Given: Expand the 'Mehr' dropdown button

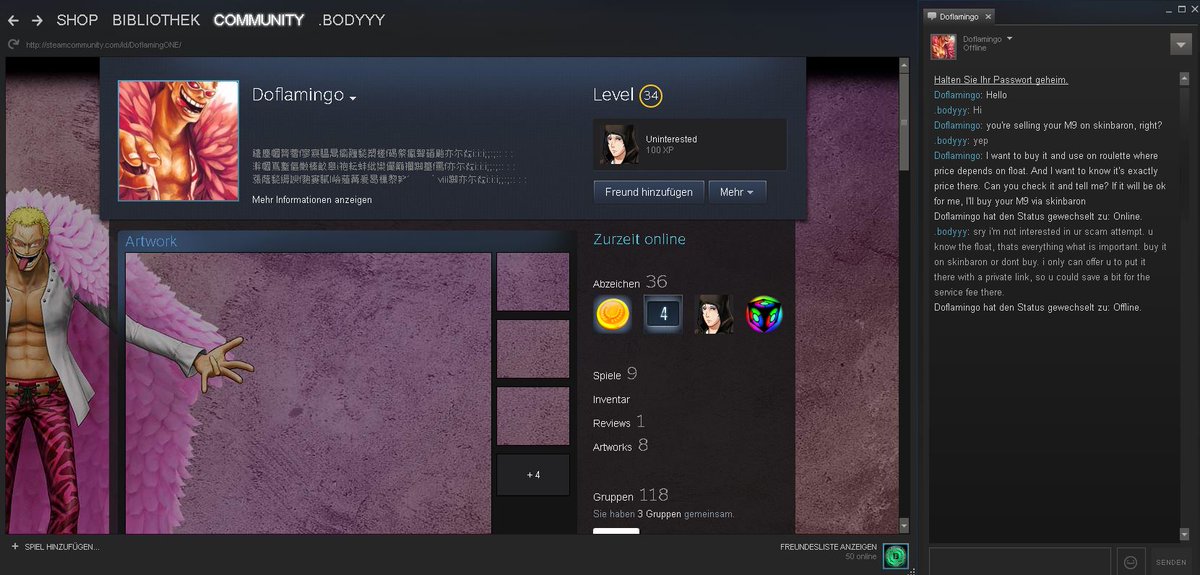Looking at the screenshot, I should coord(737,192).
